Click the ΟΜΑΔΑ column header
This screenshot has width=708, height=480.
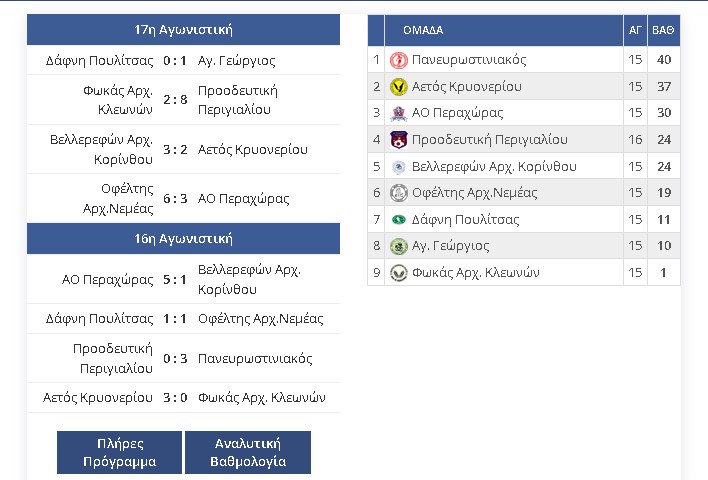pos(423,30)
